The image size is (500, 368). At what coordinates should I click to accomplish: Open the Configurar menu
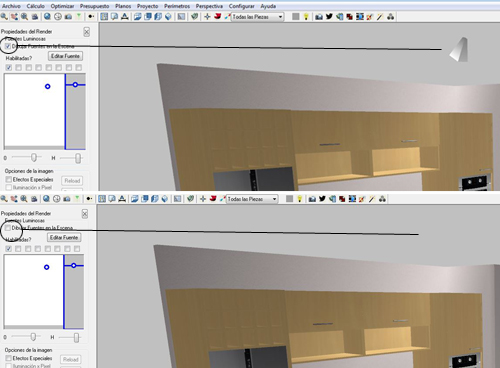tap(241, 6)
